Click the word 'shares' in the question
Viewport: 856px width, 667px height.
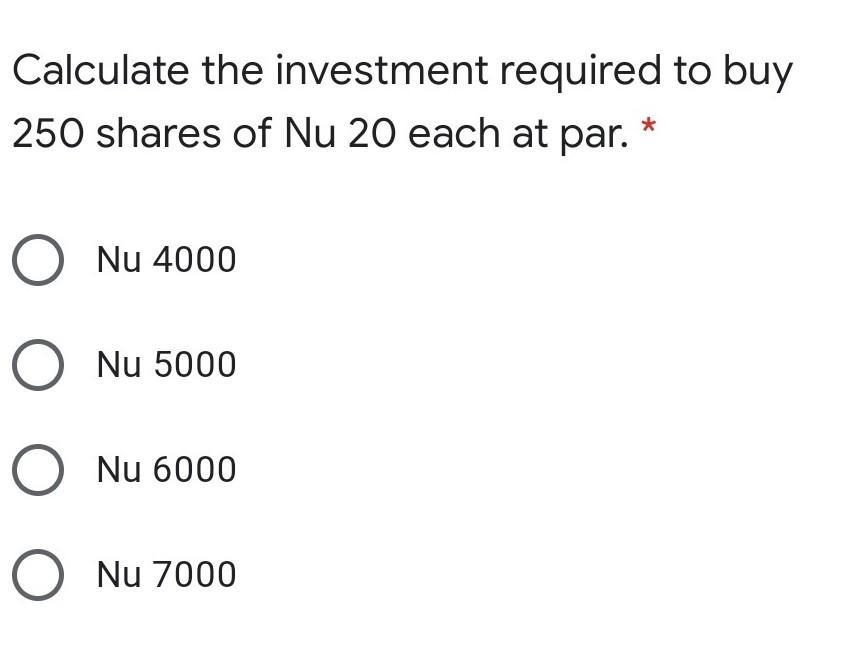coord(158,132)
